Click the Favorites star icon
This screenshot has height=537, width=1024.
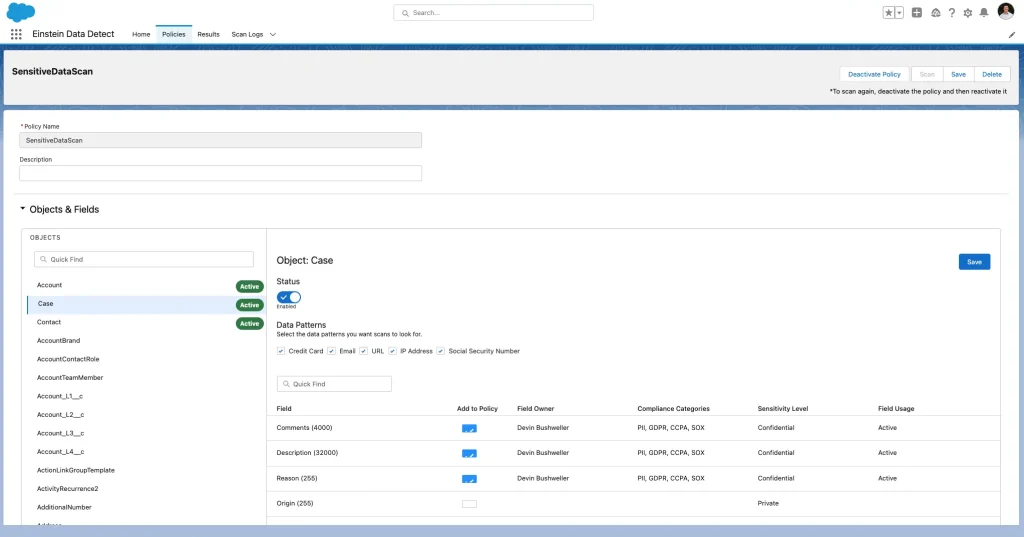[x=888, y=12]
